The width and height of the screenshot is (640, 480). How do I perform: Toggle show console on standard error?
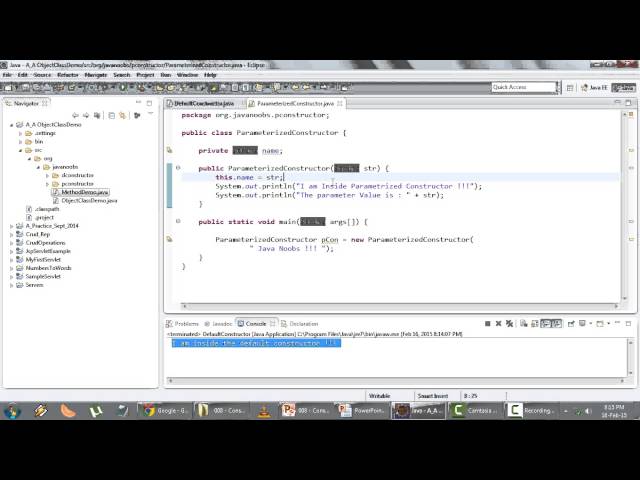coord(557,324)
